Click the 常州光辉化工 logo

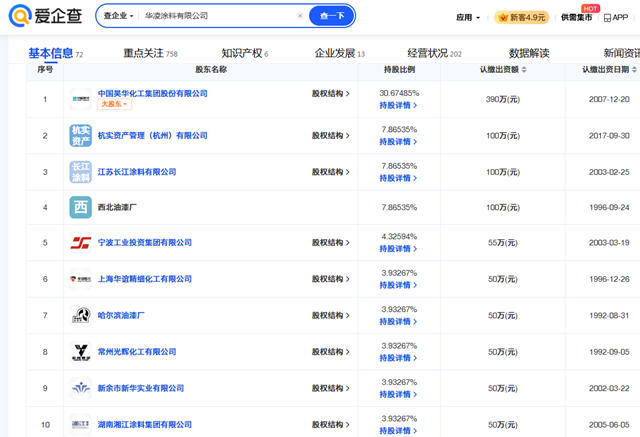[x=80, y=352]
